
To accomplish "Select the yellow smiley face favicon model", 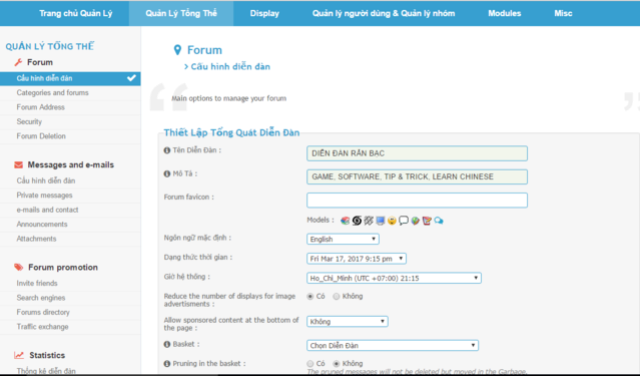I will pos(392,220).
